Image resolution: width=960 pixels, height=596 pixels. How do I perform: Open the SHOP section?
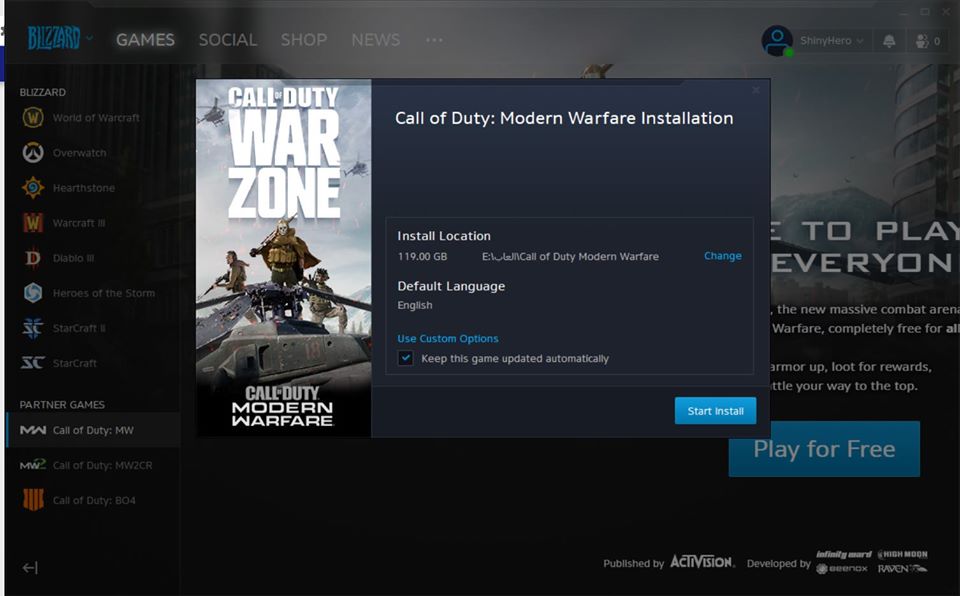click(303, 40)
